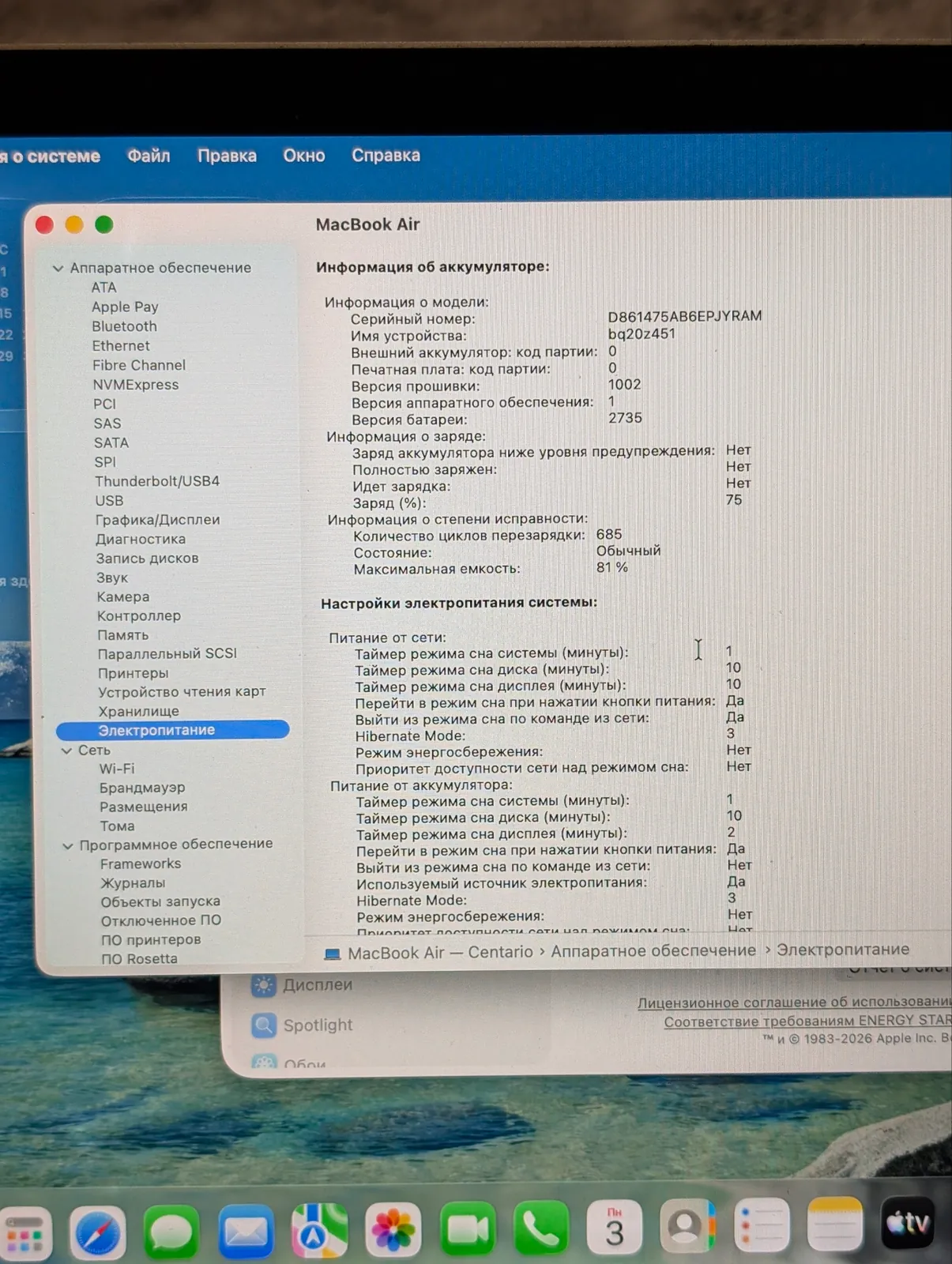Open the Правка menu

[x=227, y=156]
